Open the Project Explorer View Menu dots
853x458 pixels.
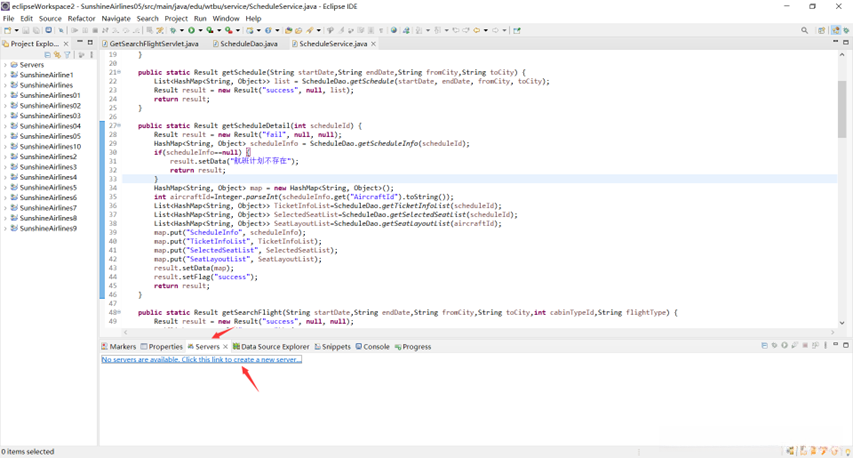tap(91, 55)
